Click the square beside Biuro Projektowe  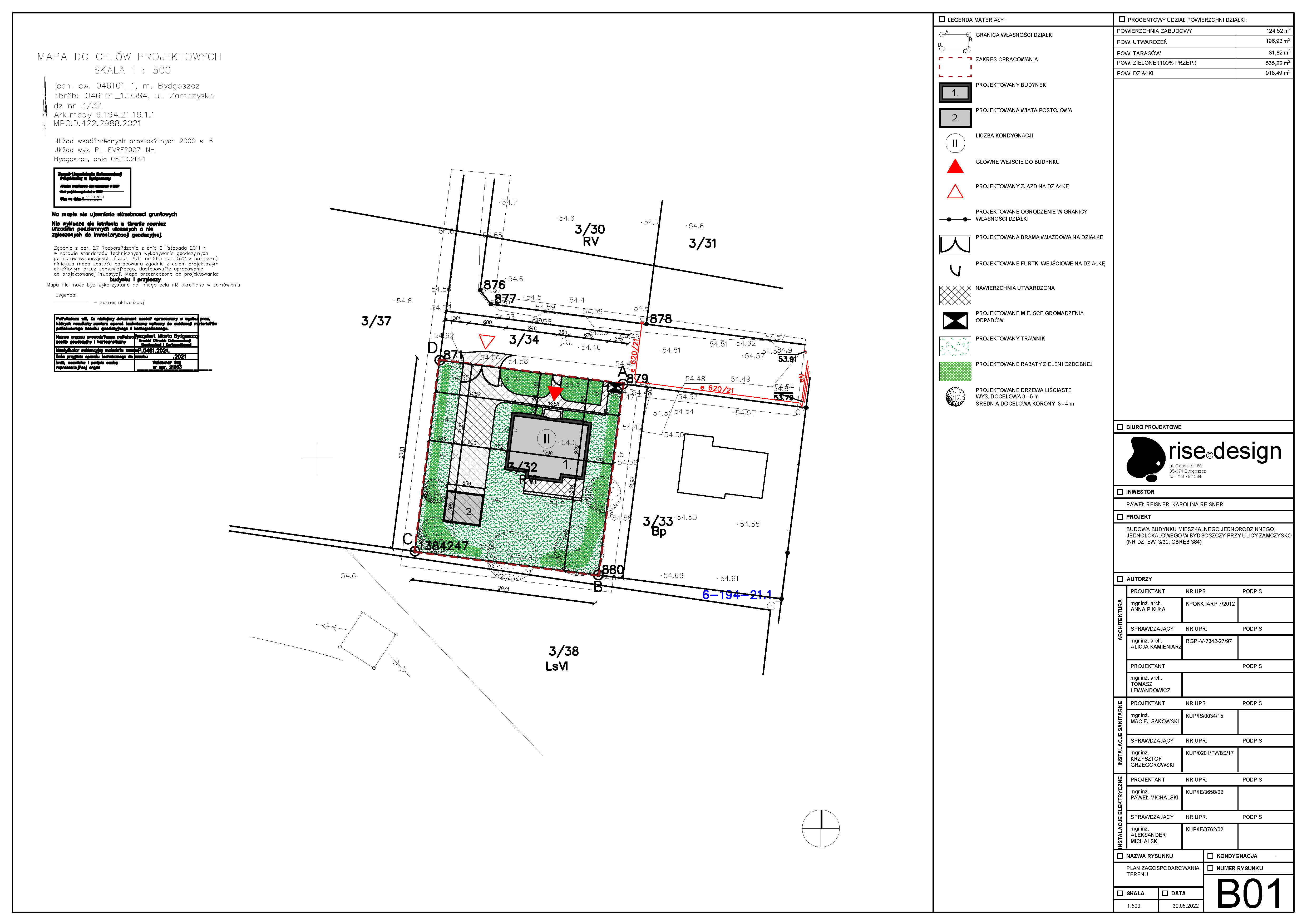1120,427
